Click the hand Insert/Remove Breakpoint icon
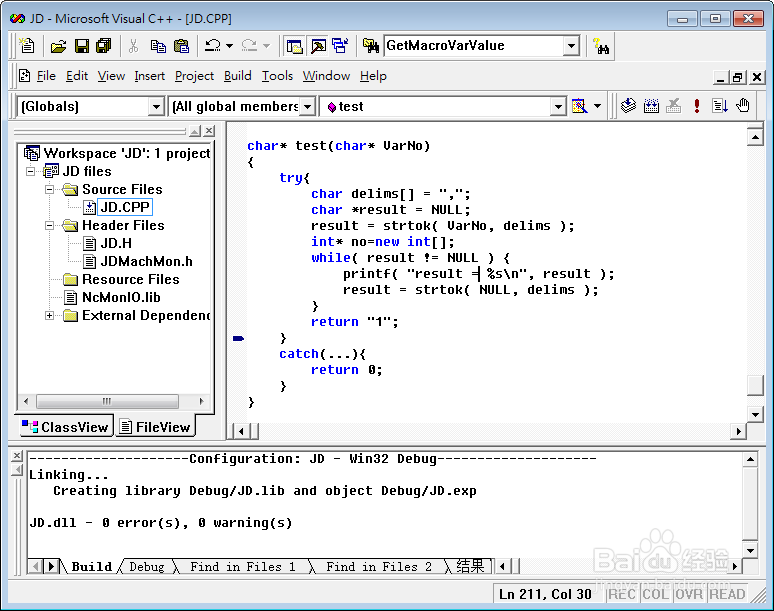 point(743,106)
